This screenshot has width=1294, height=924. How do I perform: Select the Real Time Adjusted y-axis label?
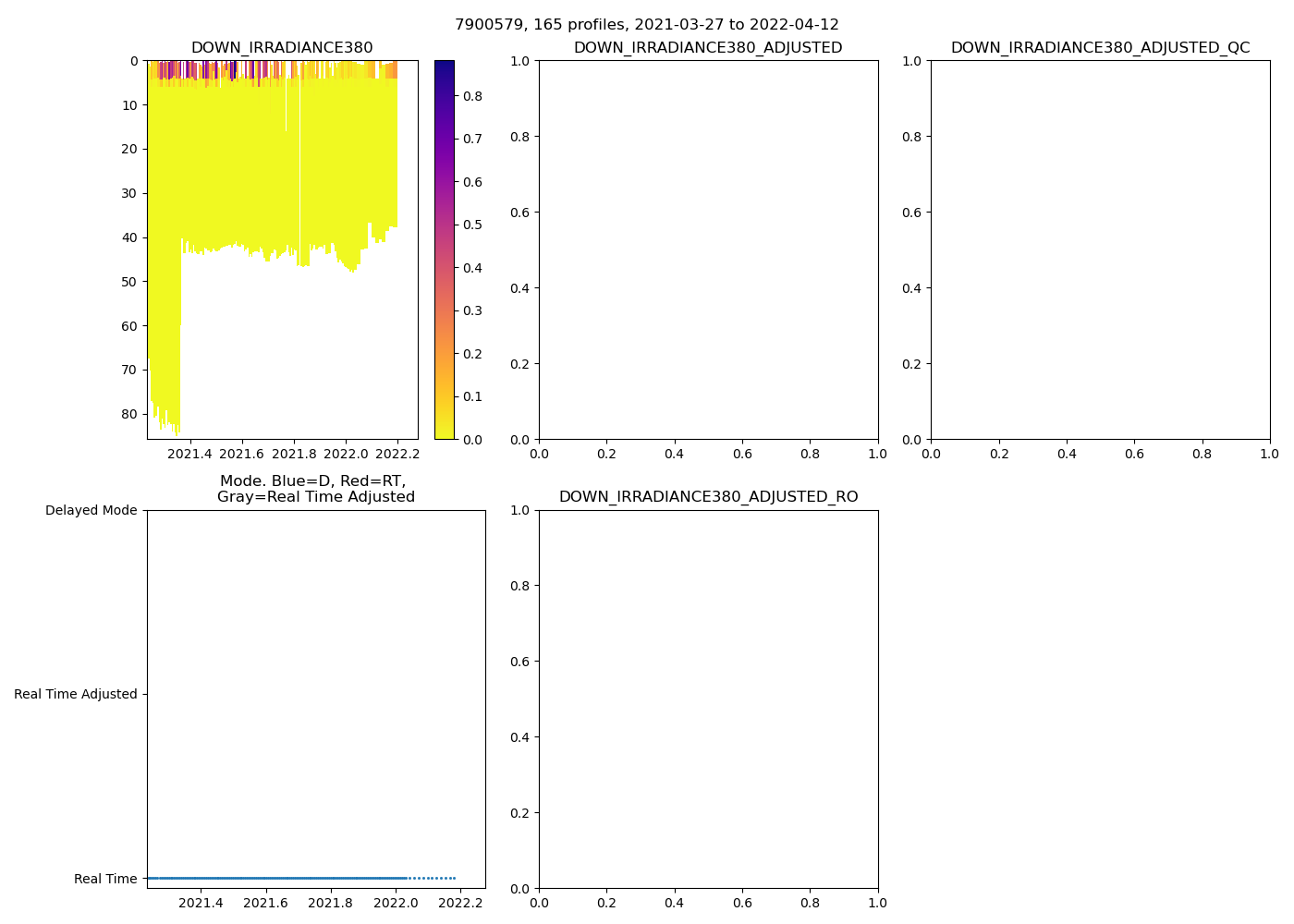point(75,695)
